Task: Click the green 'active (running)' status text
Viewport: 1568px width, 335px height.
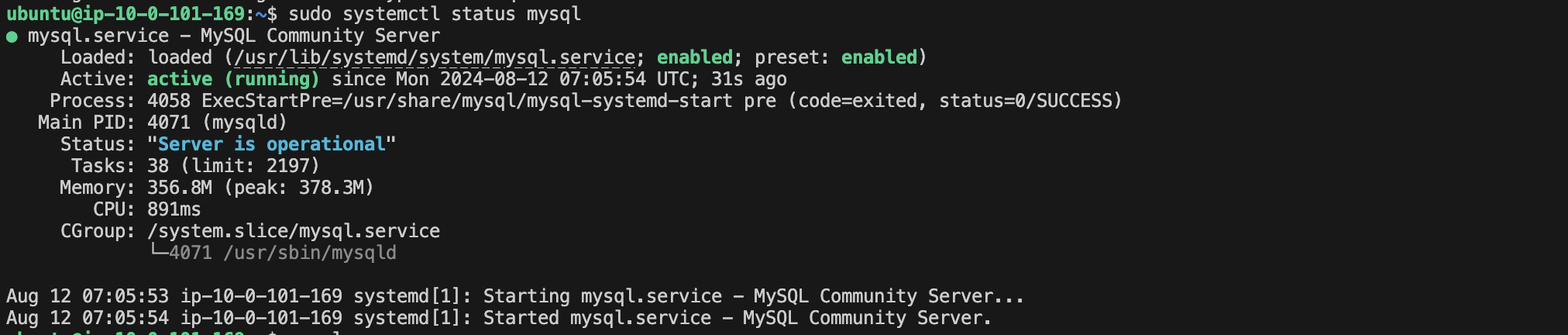Action: (x=233, y=79)
